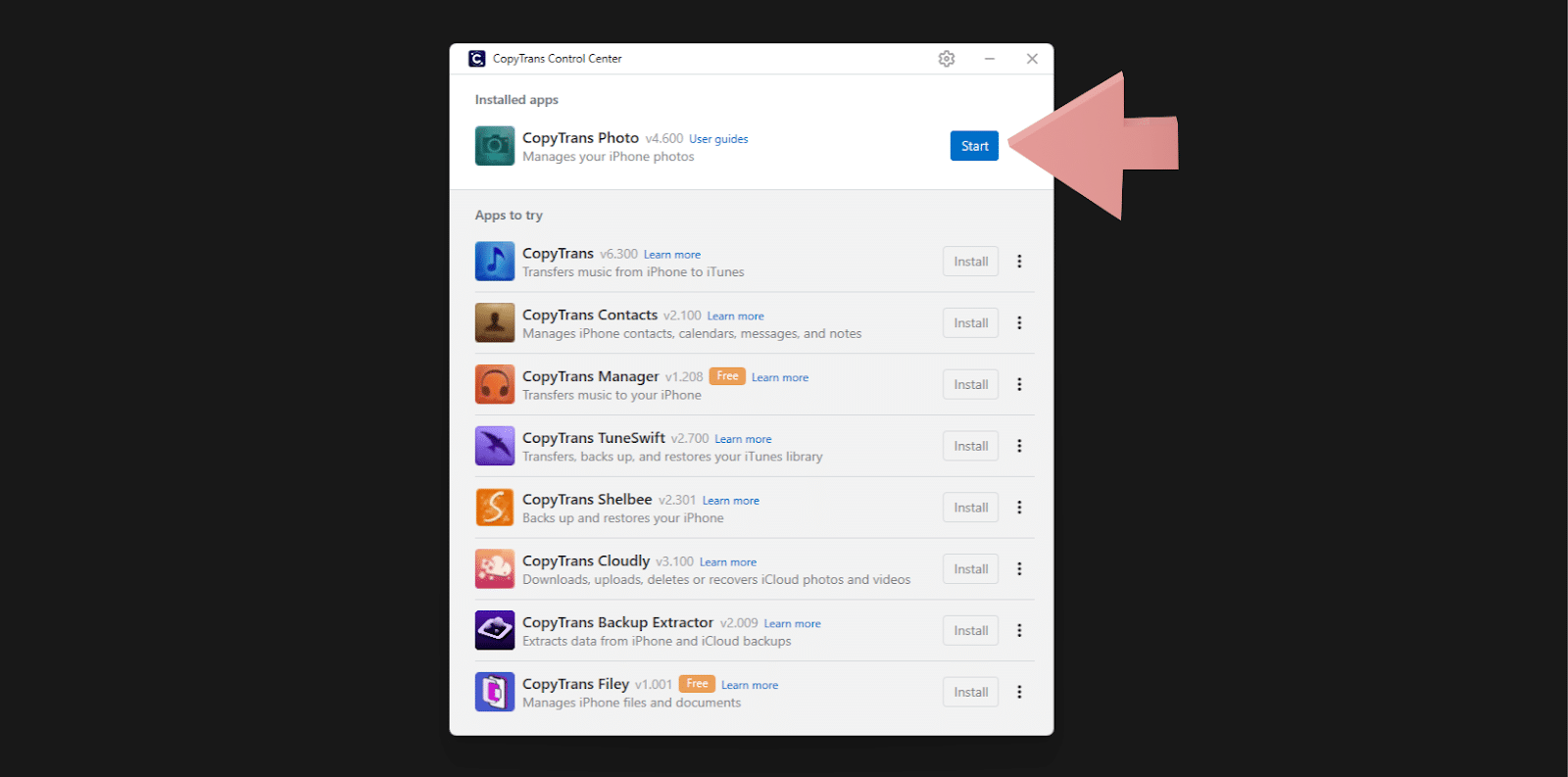Open more options for CopyTrans Shelbee

(1019, 508)
